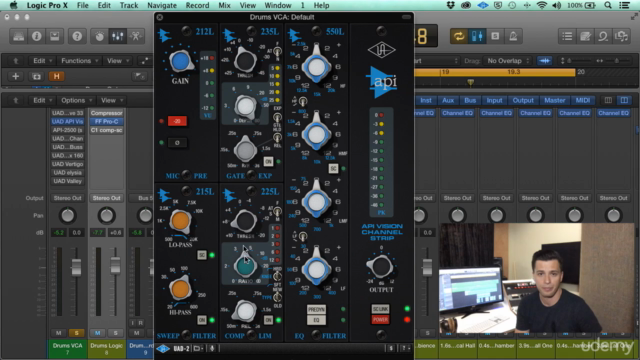Viewport: 640px width, 360px height.
Task: Open the Navigate menu
Action: pos(162,5)
